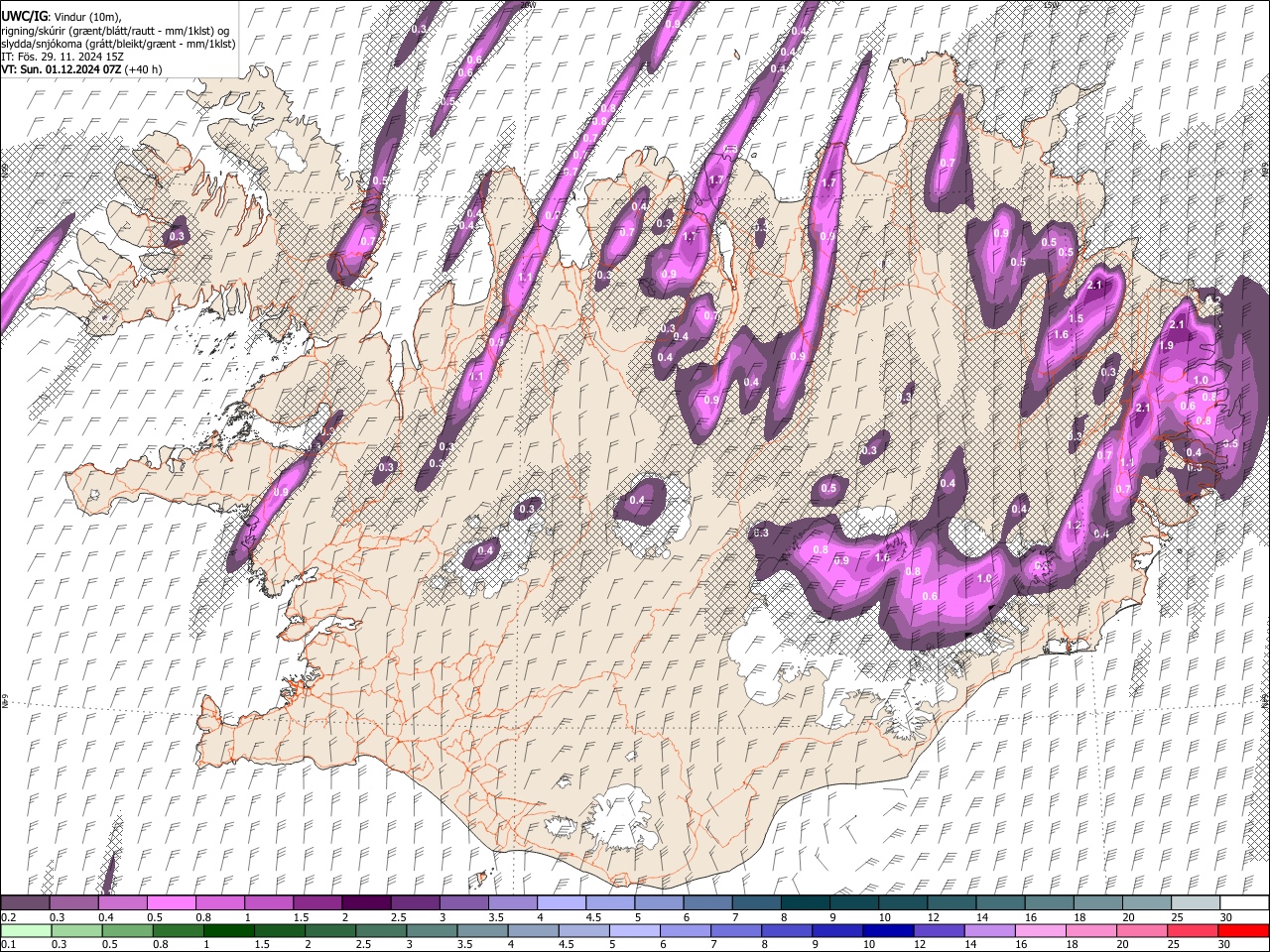Click the 'rigning/skúrir' legend description line

pos(115,31)
